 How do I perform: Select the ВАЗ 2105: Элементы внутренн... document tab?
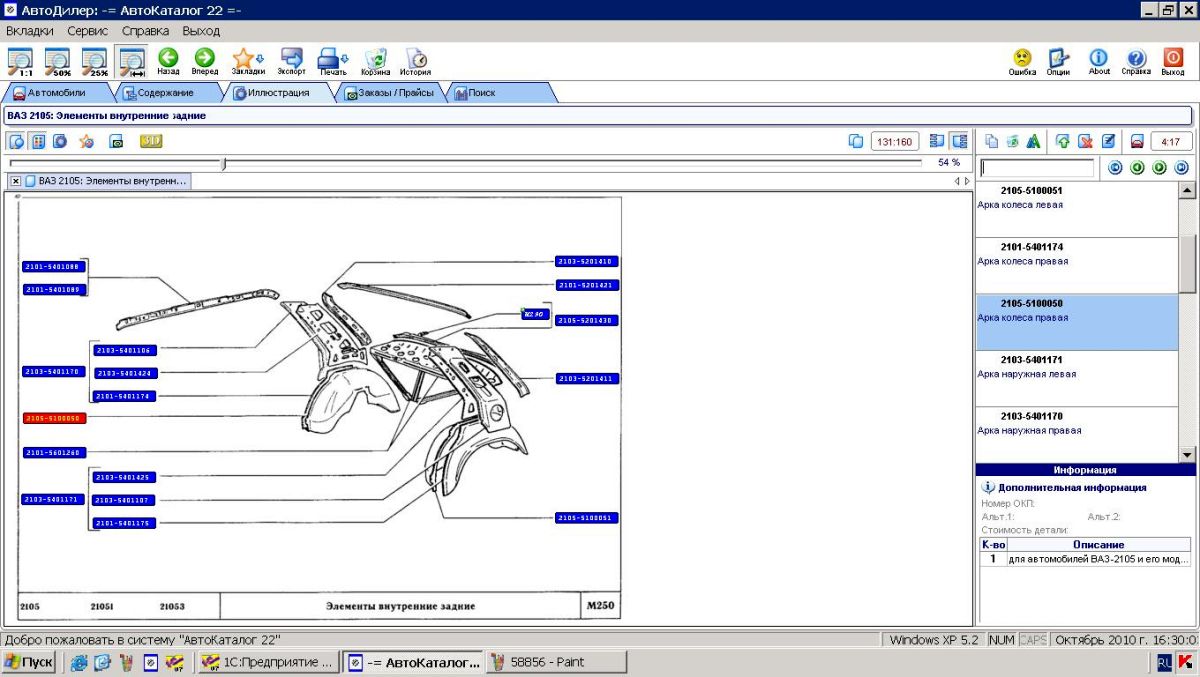(x=106, y=181)
